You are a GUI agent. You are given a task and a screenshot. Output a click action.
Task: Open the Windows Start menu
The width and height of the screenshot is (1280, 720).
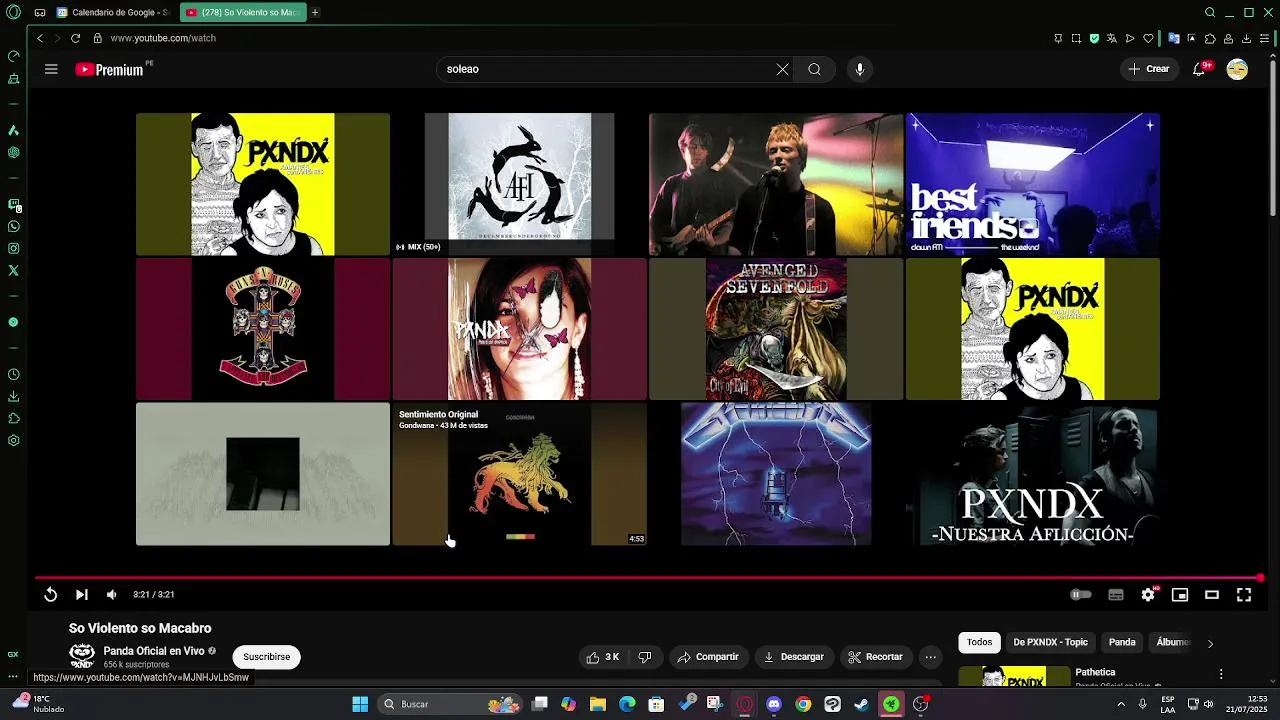(360, 704)
